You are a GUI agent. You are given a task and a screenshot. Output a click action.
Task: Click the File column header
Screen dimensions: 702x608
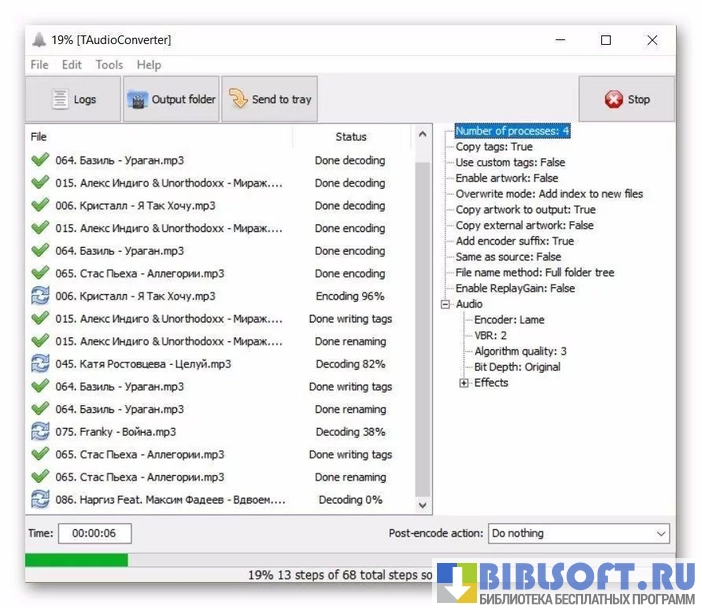[39, 137]
